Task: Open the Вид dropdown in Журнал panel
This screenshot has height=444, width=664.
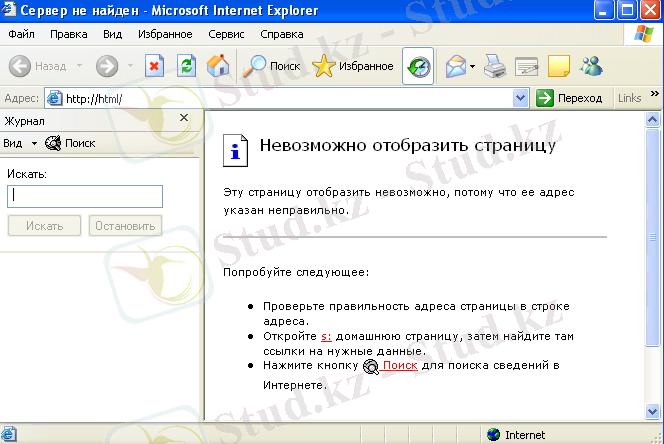Action: coord(19,143)
